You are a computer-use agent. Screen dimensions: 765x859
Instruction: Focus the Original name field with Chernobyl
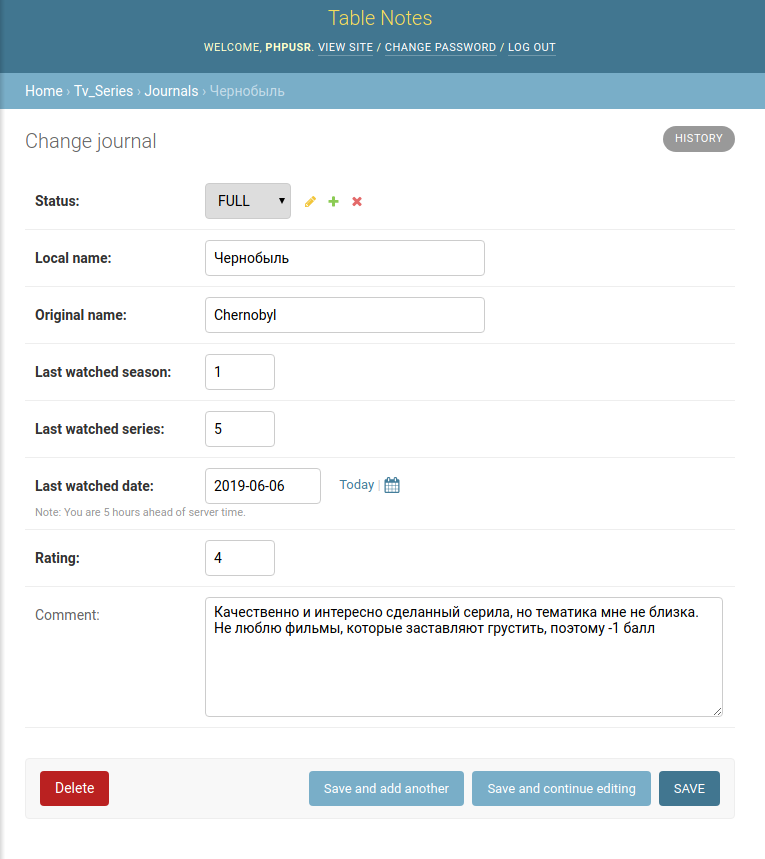[x=345, y=315]
